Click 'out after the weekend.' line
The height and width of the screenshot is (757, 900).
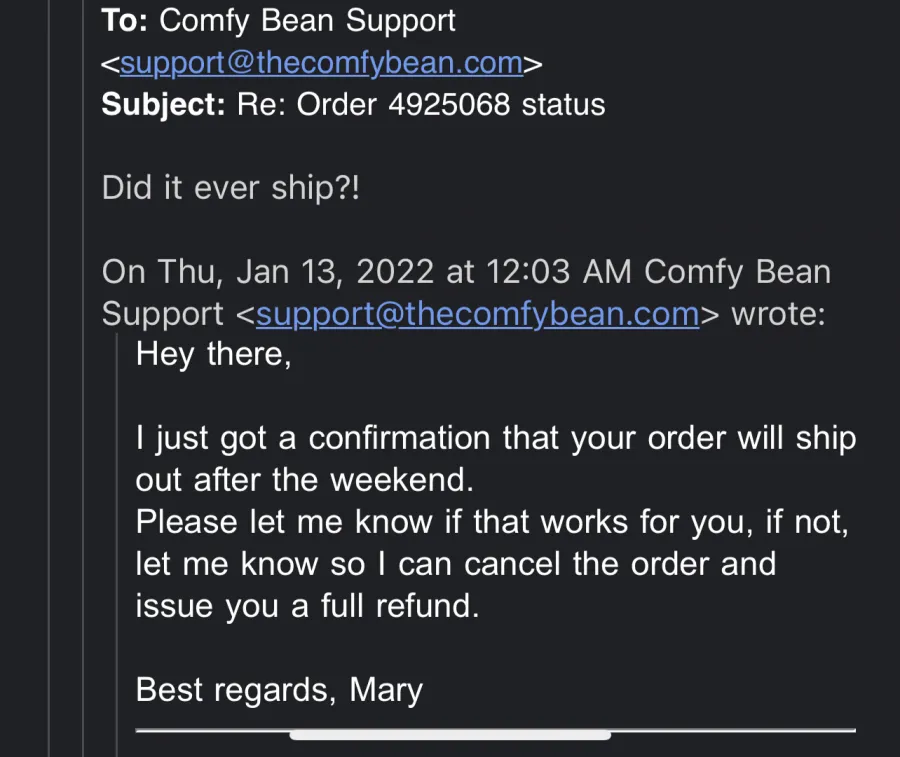(305, 480)
